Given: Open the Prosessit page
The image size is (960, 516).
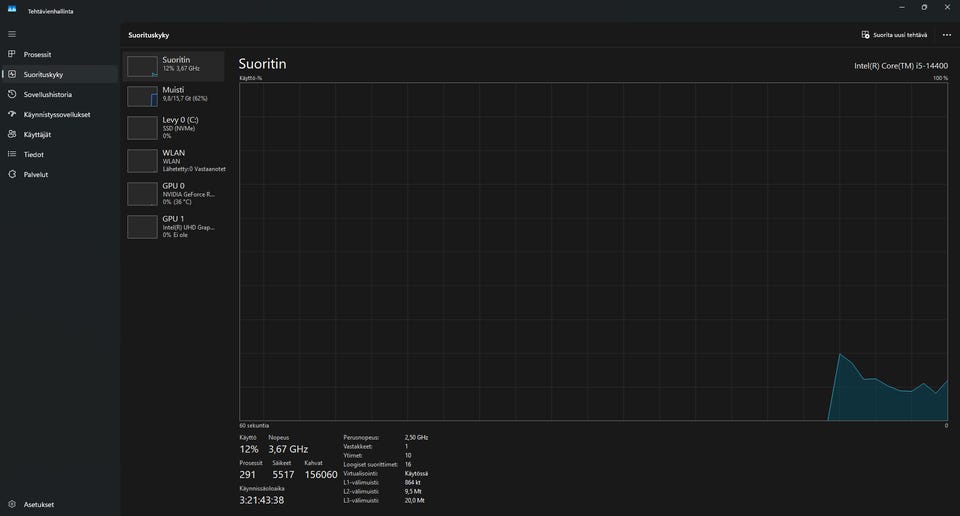Looking at the screenshot, I should pyautogui.click(x=59, y=54).
